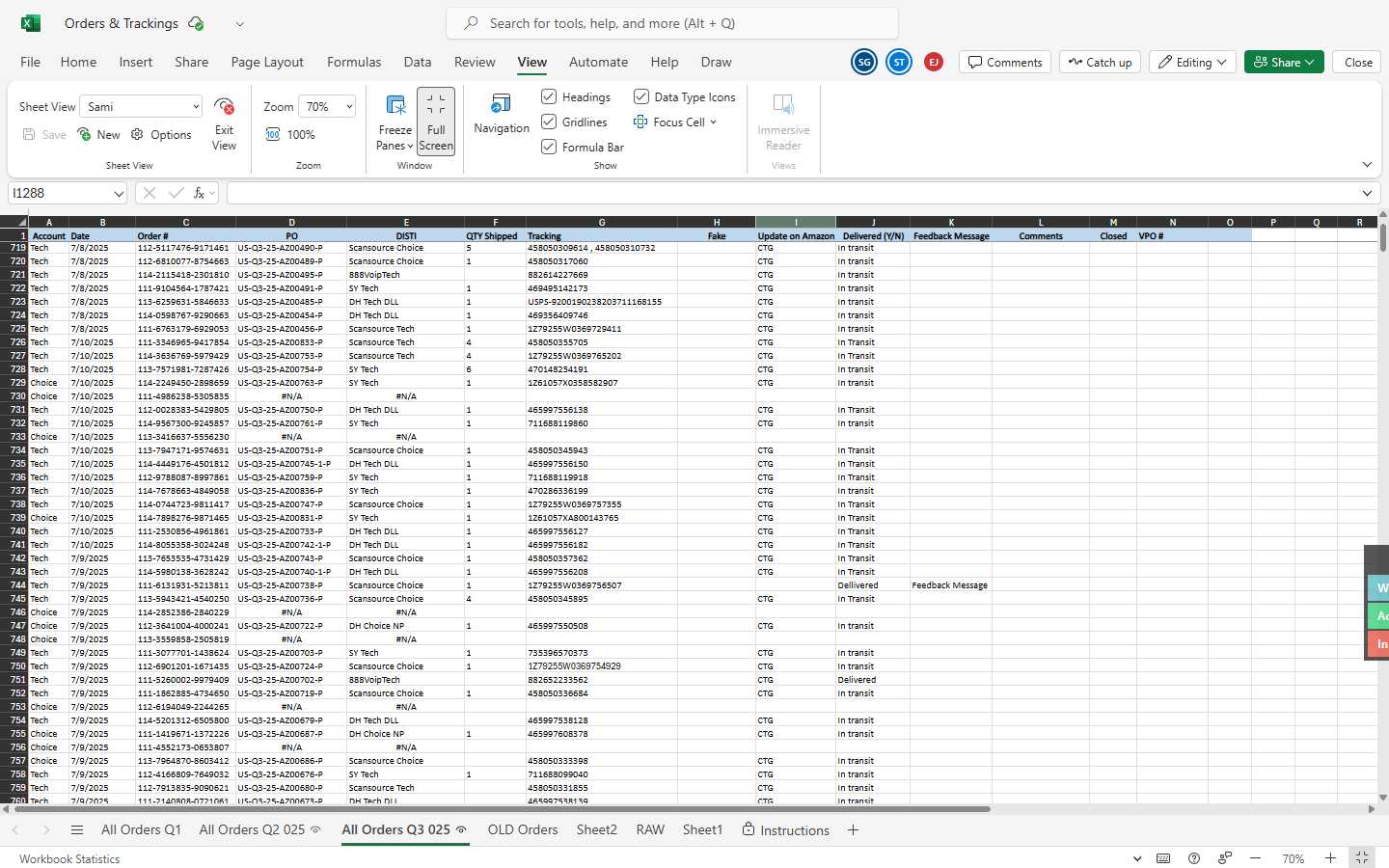Click the 'Update on Amazon' header cell
This screenshot has height=868, width=1389.
click(x=796, y=235)
